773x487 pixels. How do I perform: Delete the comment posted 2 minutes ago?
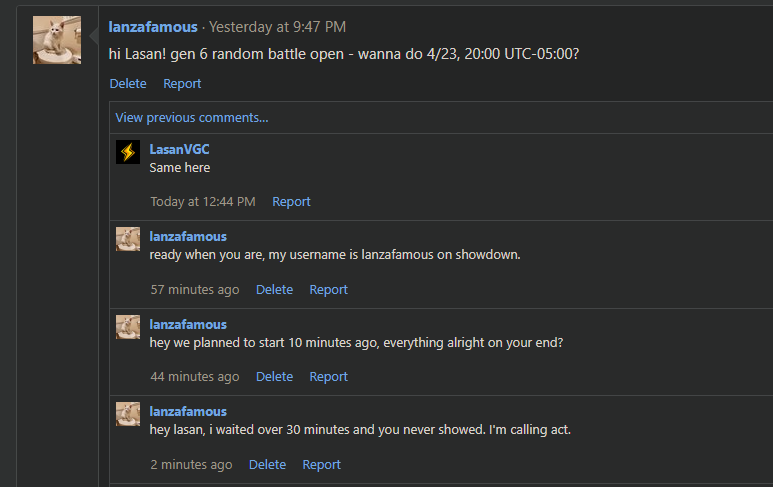[x=267, y=465]
